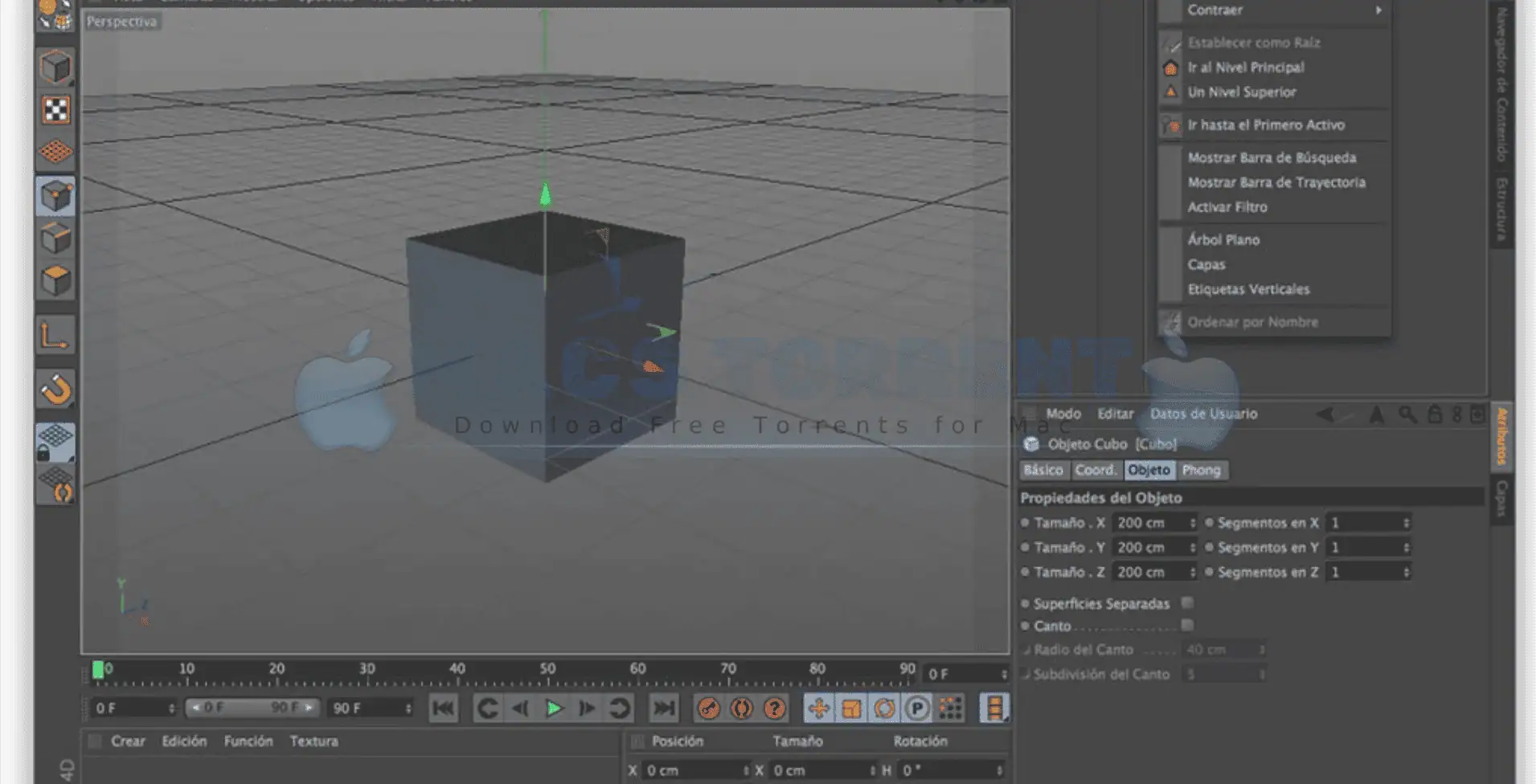This screenshot has width=1536, height=784.
Task: Click the Locked Workplane icon
Action: (x=55, y=443)
